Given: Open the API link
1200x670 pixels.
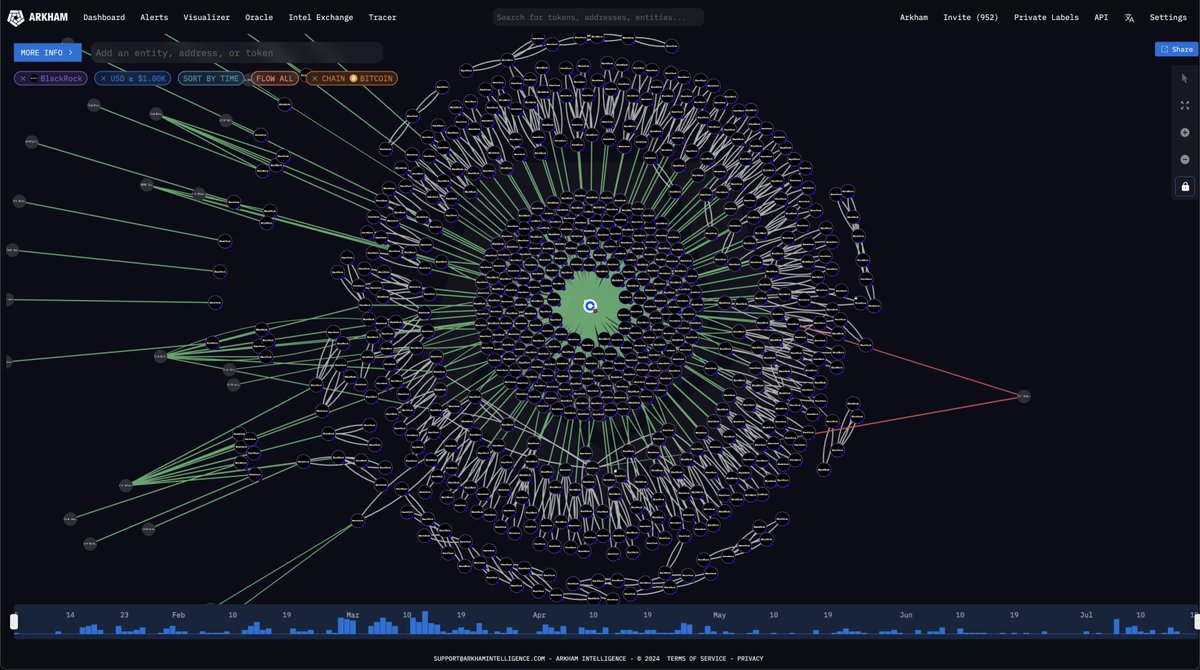Looking at the screenshot, I should pos(1101,17).
